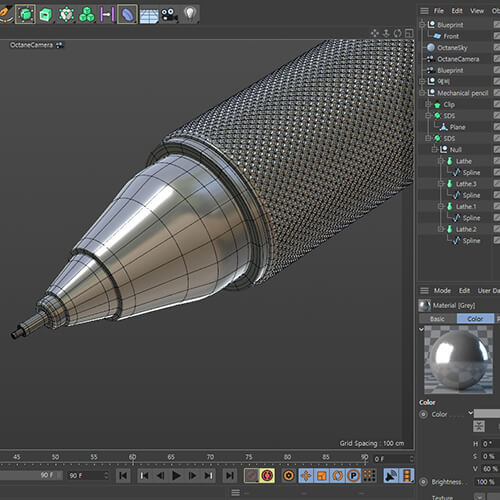Viewport: 500px width, 500px height.
Task: Click the viewport rotate-camera icon
Action: (397, 33)
